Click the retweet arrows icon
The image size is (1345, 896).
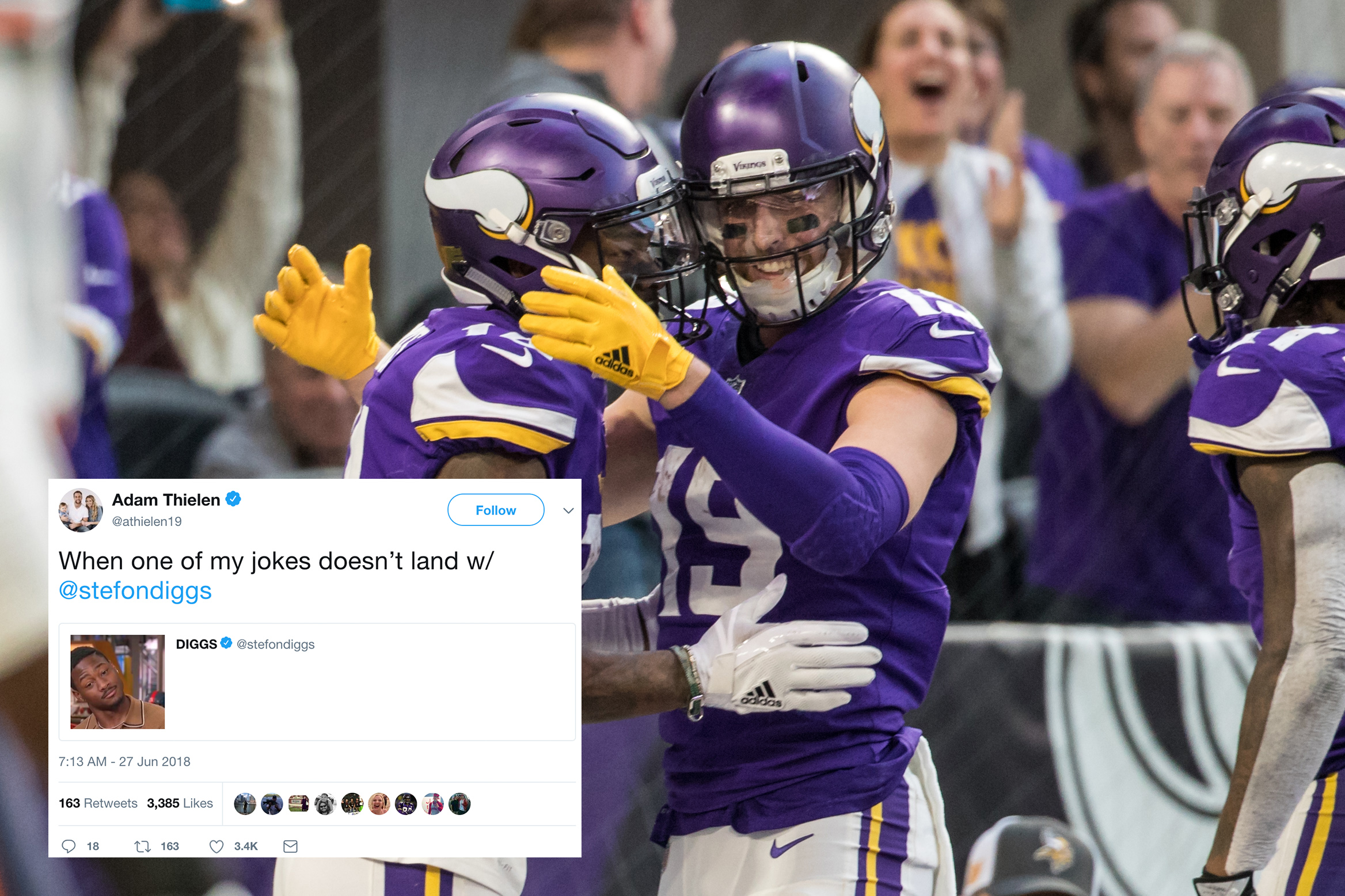[x=142, y=846]
